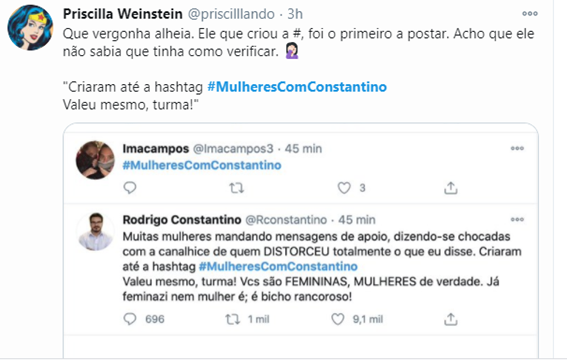This screenshot has width=567, height=362.
Task: Like the Imacampos tweet with 3 likes
Action: click(x=344, y=188)
